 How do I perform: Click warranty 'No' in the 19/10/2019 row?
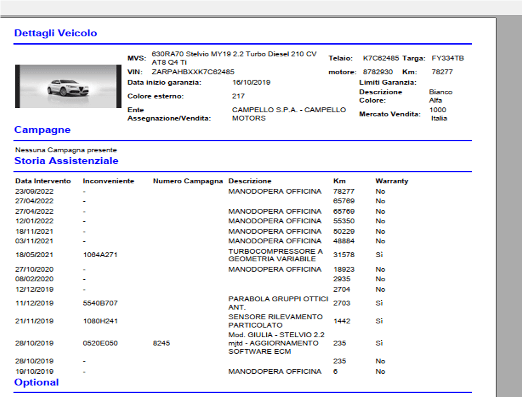pyautogui.click(x=380, y=371)
